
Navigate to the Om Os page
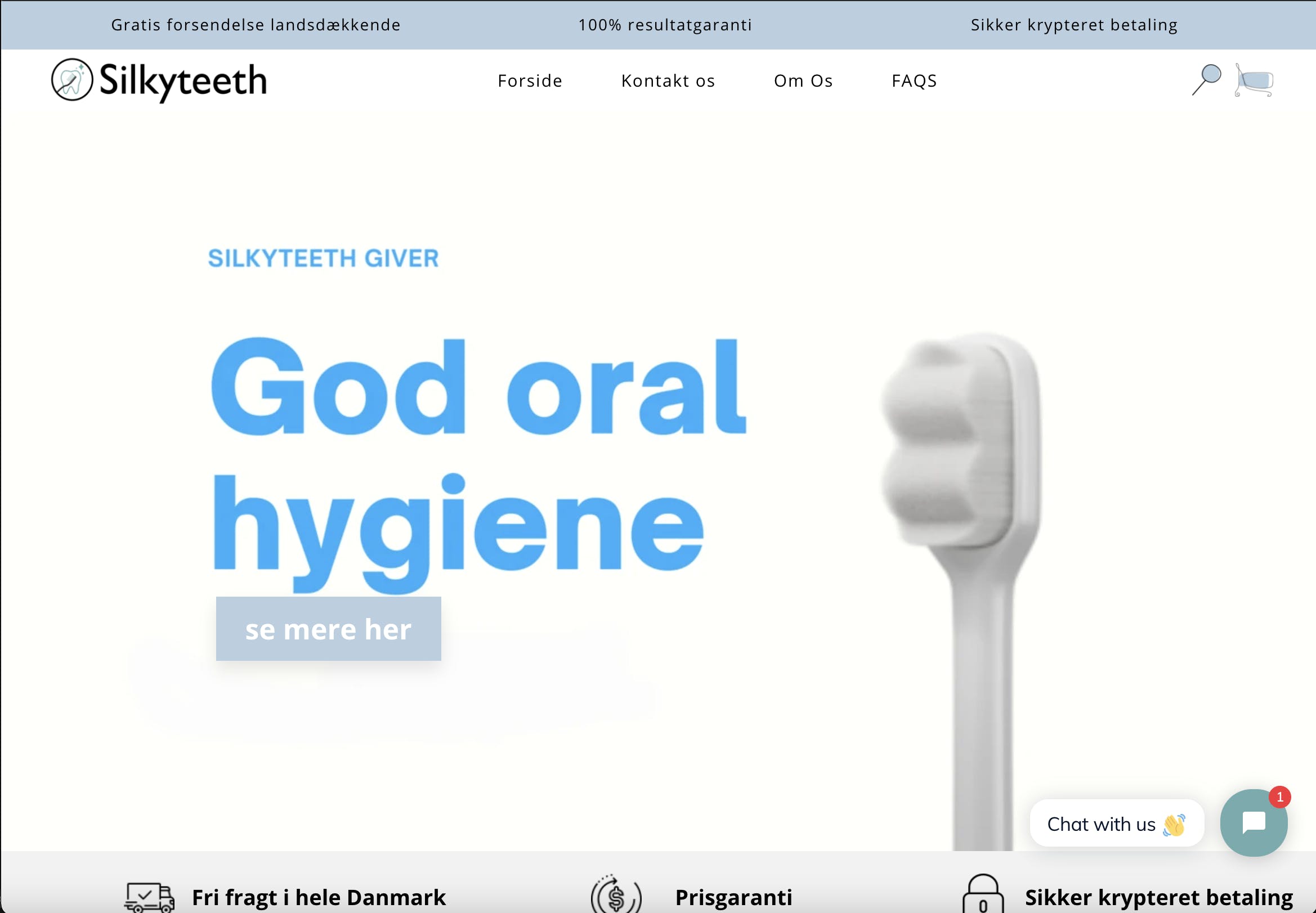(803, 80)
